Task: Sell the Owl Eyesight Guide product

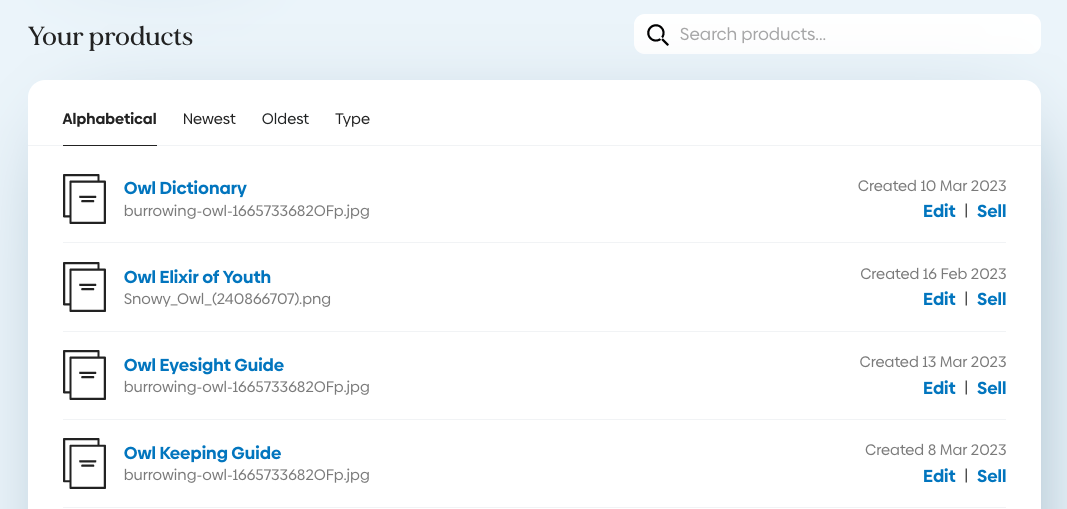Action: pos(991,388)
